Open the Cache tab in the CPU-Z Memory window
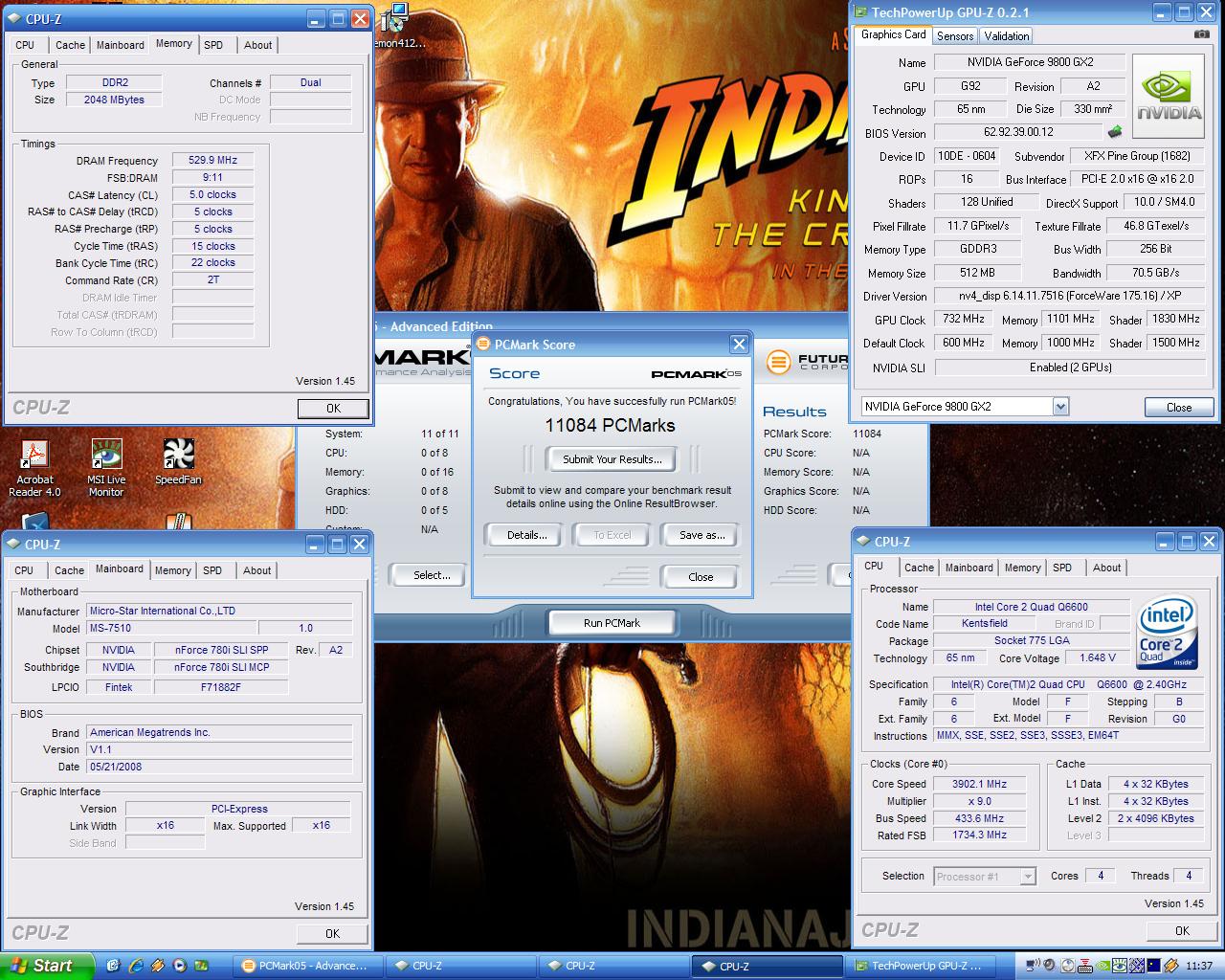 pos(70,45)
